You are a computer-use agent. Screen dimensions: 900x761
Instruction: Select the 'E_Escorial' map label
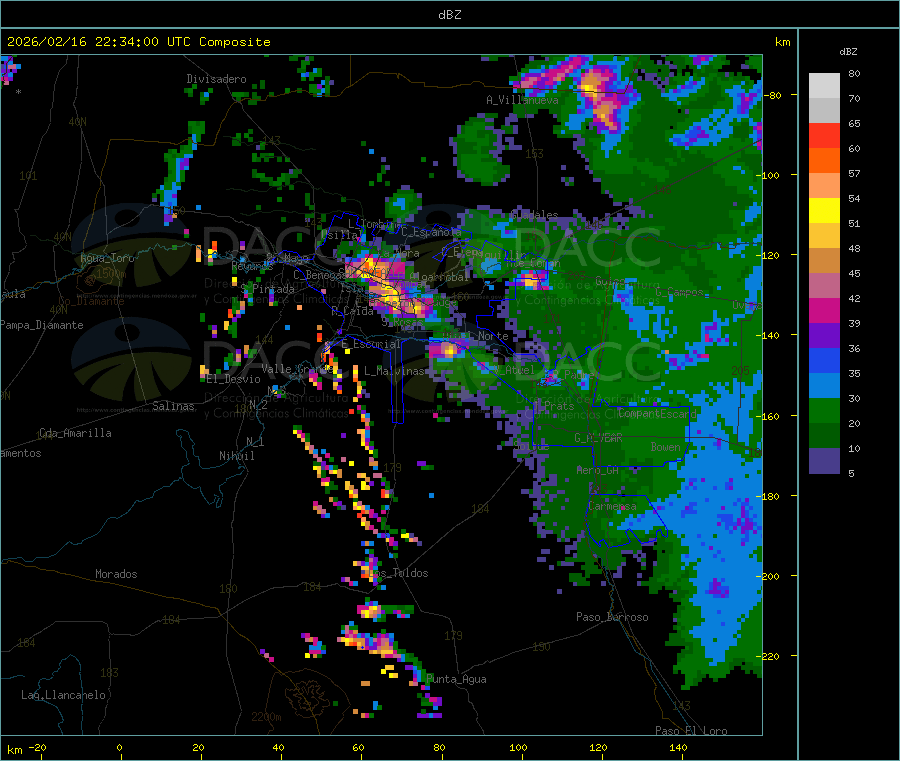tap(370, 344)
